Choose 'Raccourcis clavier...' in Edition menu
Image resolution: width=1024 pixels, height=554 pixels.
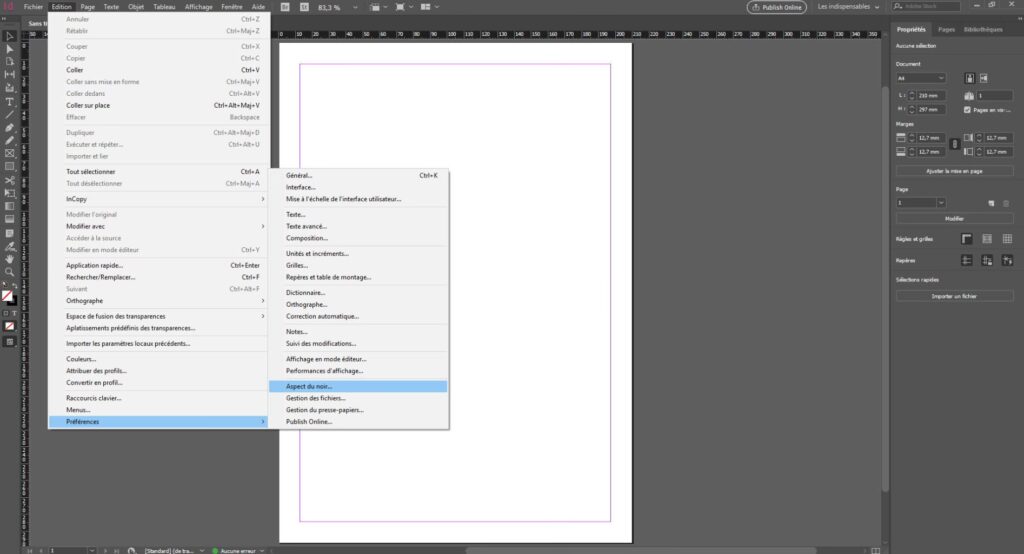(x=94, y=397)
